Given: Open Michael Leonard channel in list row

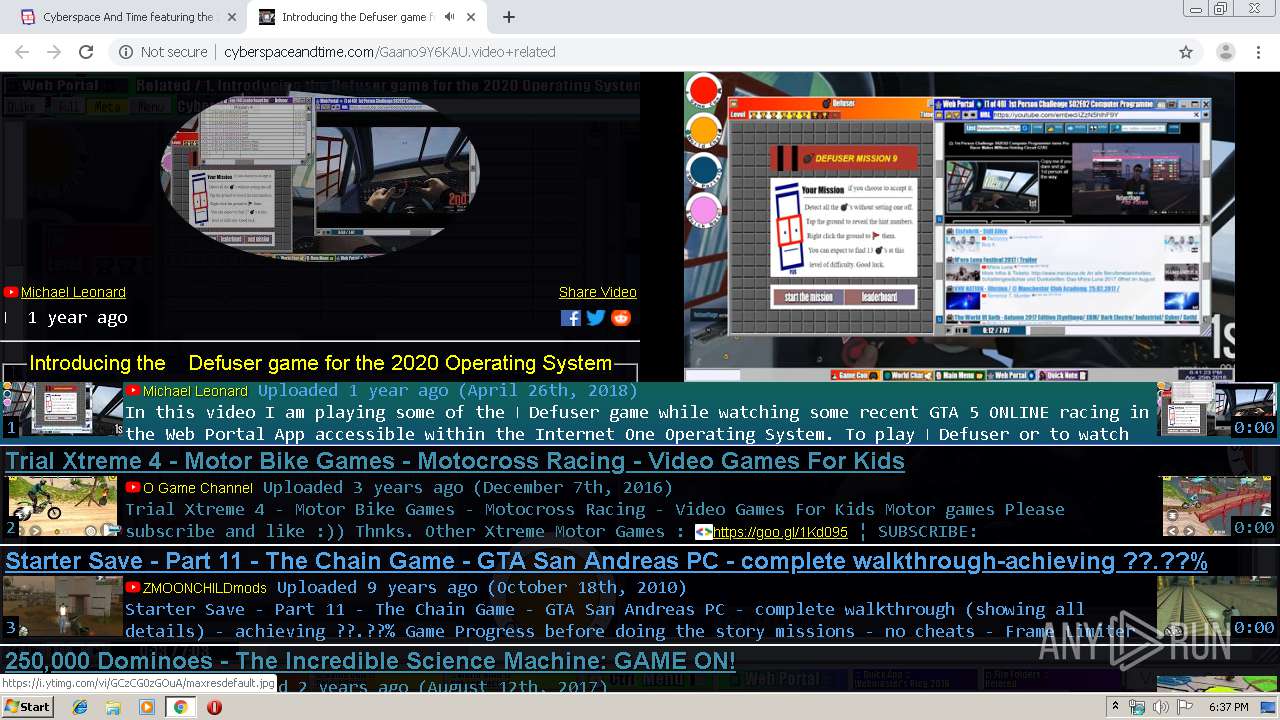Looking at the screenshot, I should 195,391.
